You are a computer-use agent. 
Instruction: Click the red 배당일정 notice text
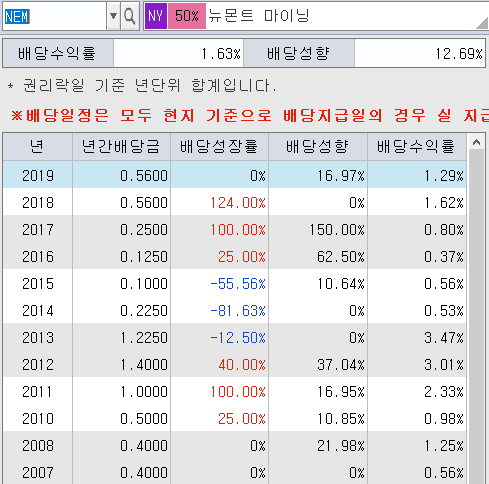[x=250, y=115]
